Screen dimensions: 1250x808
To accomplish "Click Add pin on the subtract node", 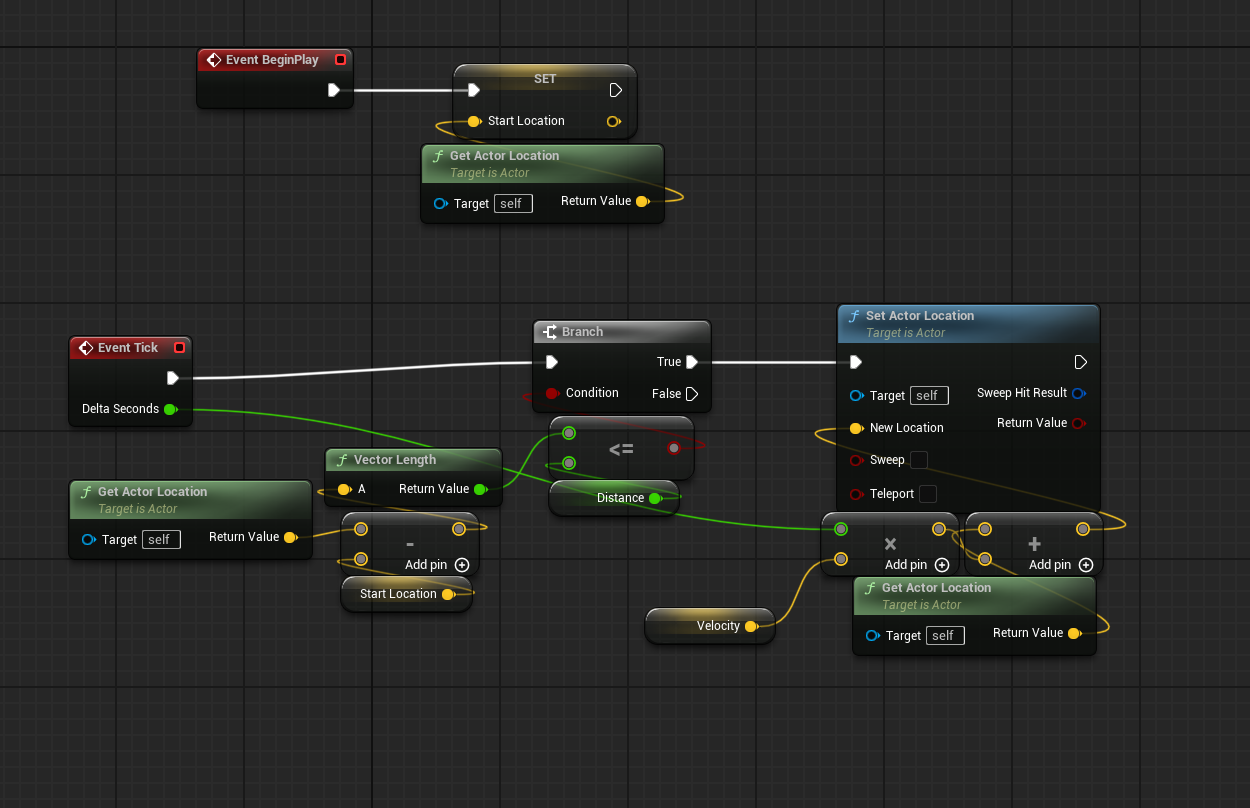I will [437, 565].
